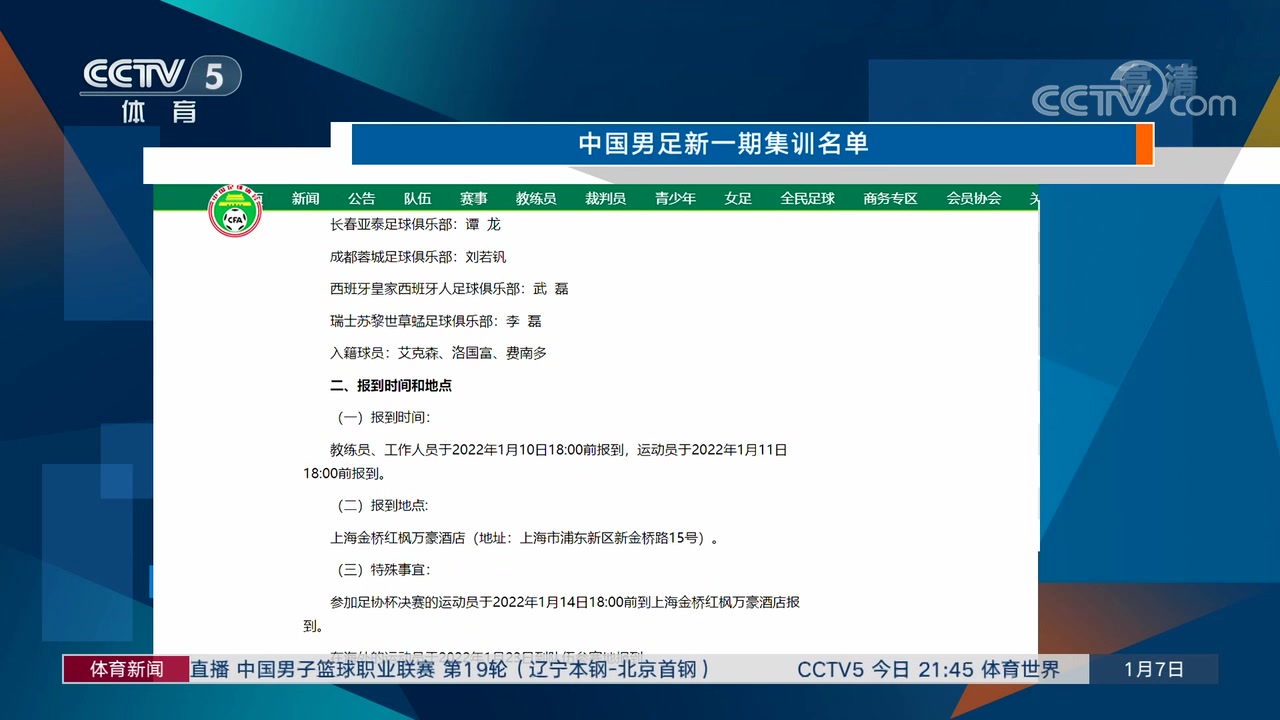The width and height of the screenshot is (1280, 720).
Task: Select 队伍 in the navigation bar
Action: [418, 198]
